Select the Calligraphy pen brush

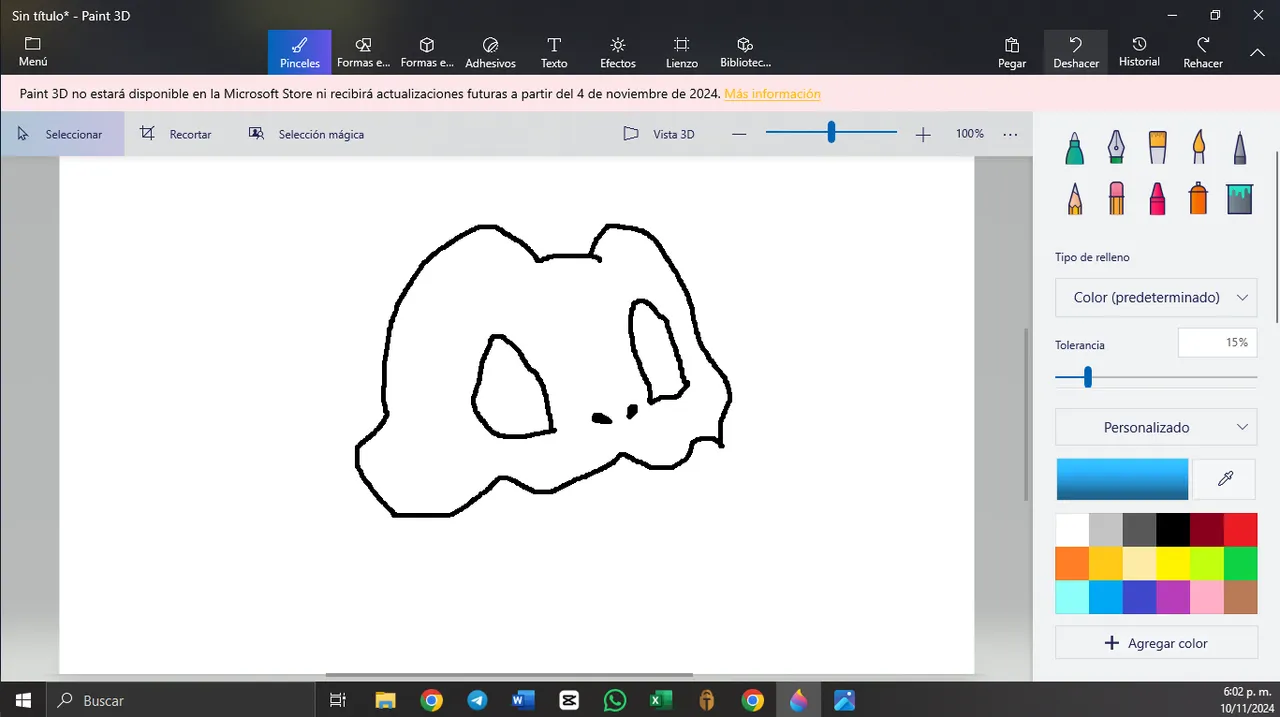1116,148
